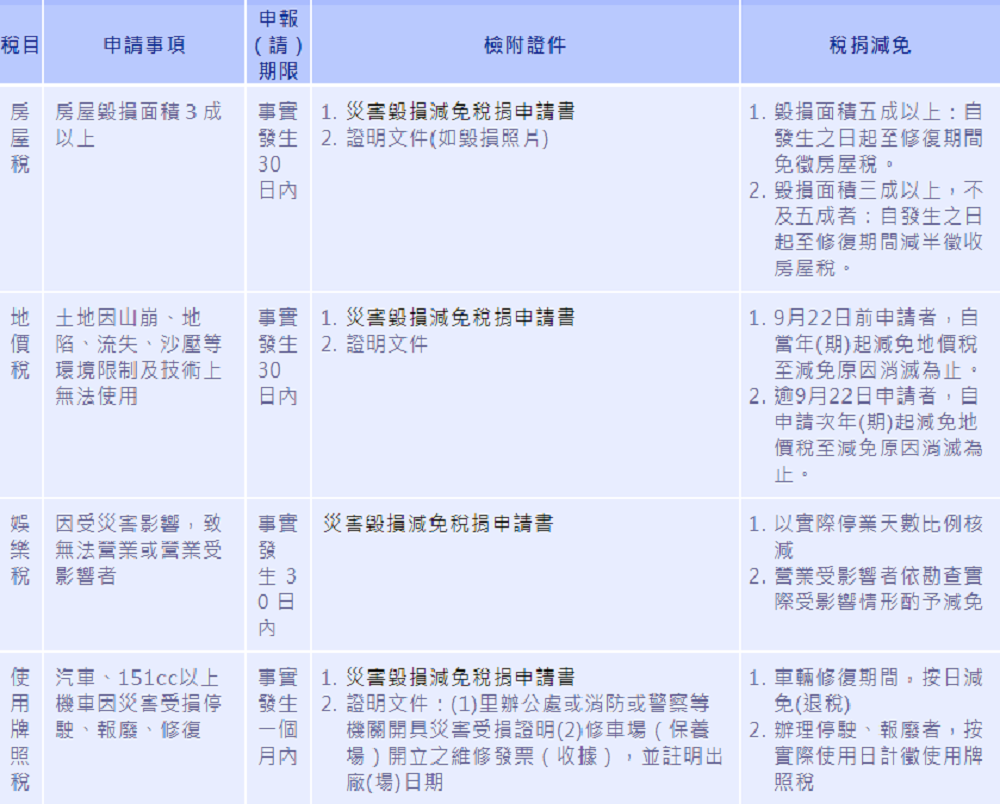Click the 稅目 column header

click(x=20, y=46)
